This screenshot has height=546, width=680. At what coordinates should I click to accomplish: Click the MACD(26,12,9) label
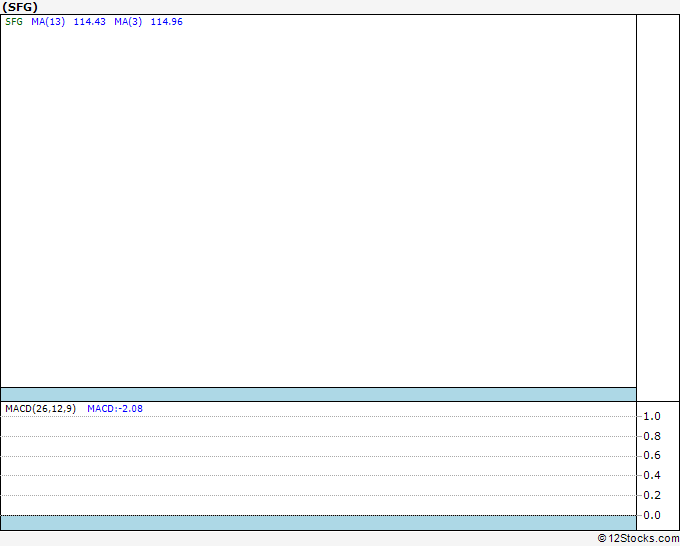point(40,409)
